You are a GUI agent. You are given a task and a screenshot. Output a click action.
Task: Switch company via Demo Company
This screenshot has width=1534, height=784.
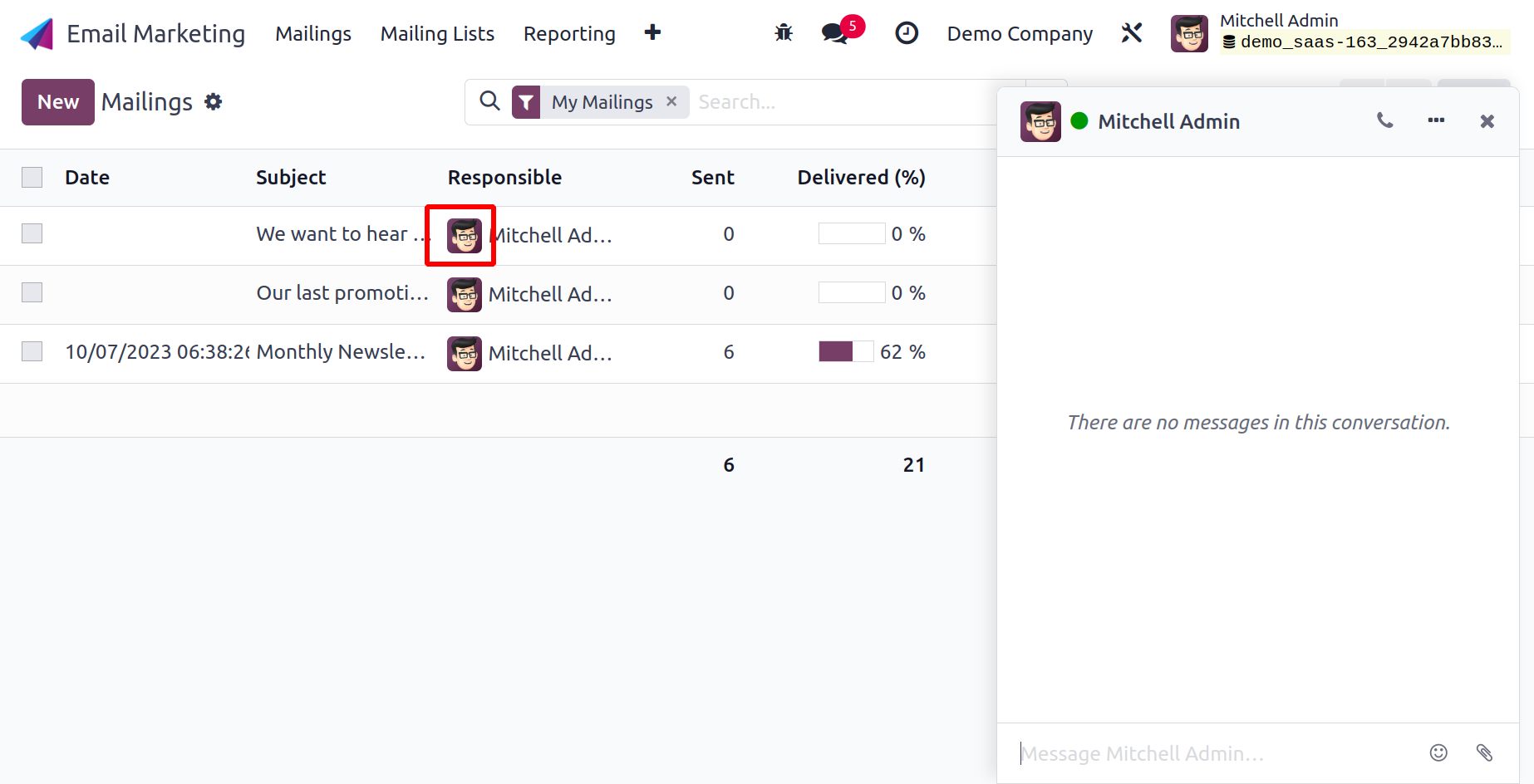[x=1020, y=34]
